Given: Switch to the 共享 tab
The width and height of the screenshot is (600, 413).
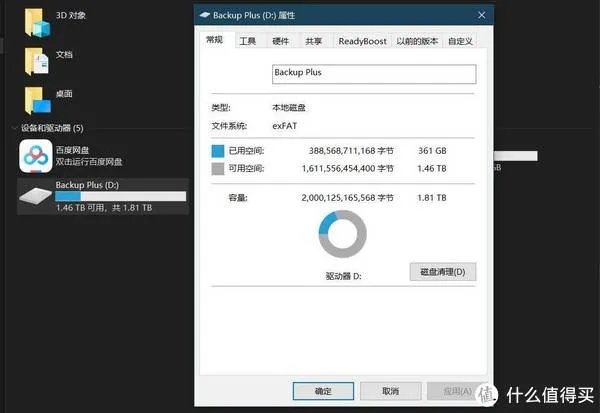Looking at the screenshot, I should point(313,41).
